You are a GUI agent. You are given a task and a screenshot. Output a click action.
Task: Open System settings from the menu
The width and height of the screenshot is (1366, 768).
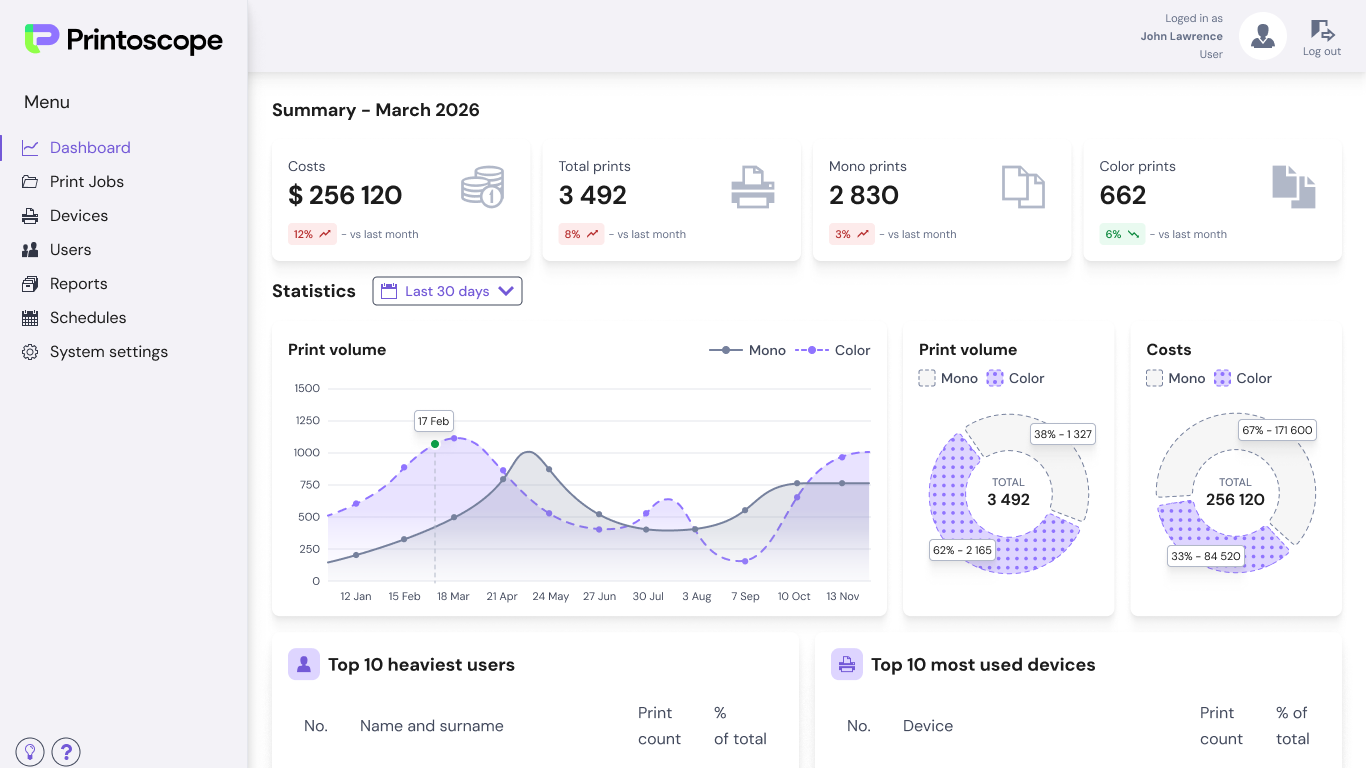point(108,351)
